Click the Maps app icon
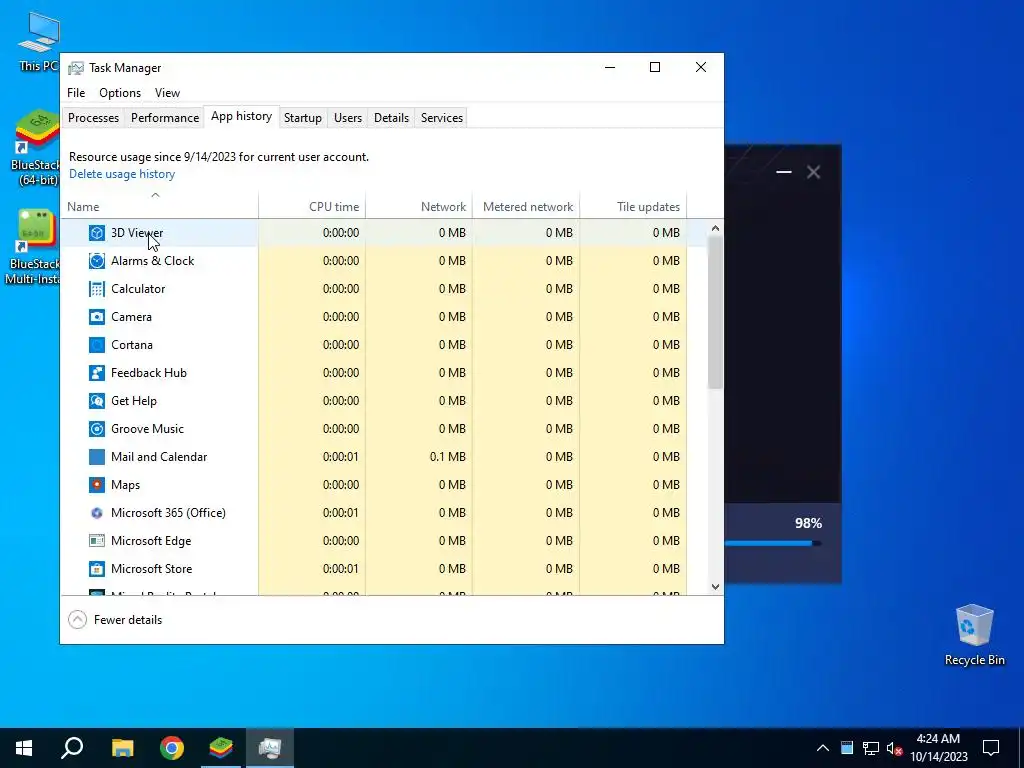Viewport: 1024px width, 768px height. point(97,485)
